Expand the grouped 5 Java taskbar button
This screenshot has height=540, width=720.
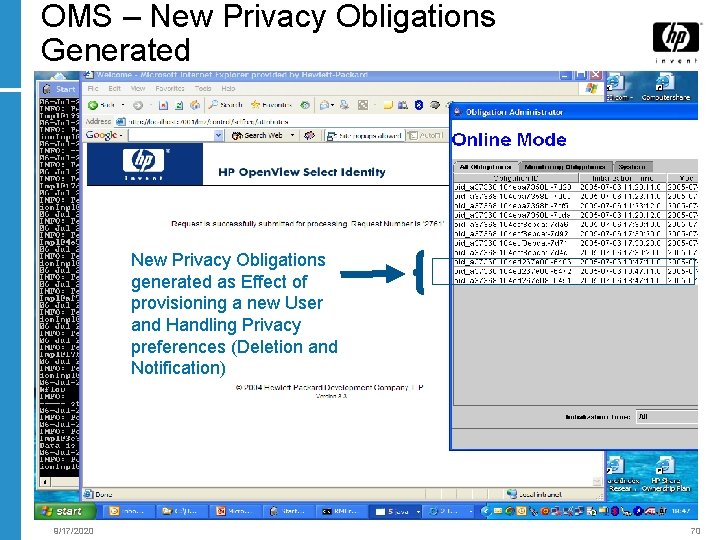(397, 511)
